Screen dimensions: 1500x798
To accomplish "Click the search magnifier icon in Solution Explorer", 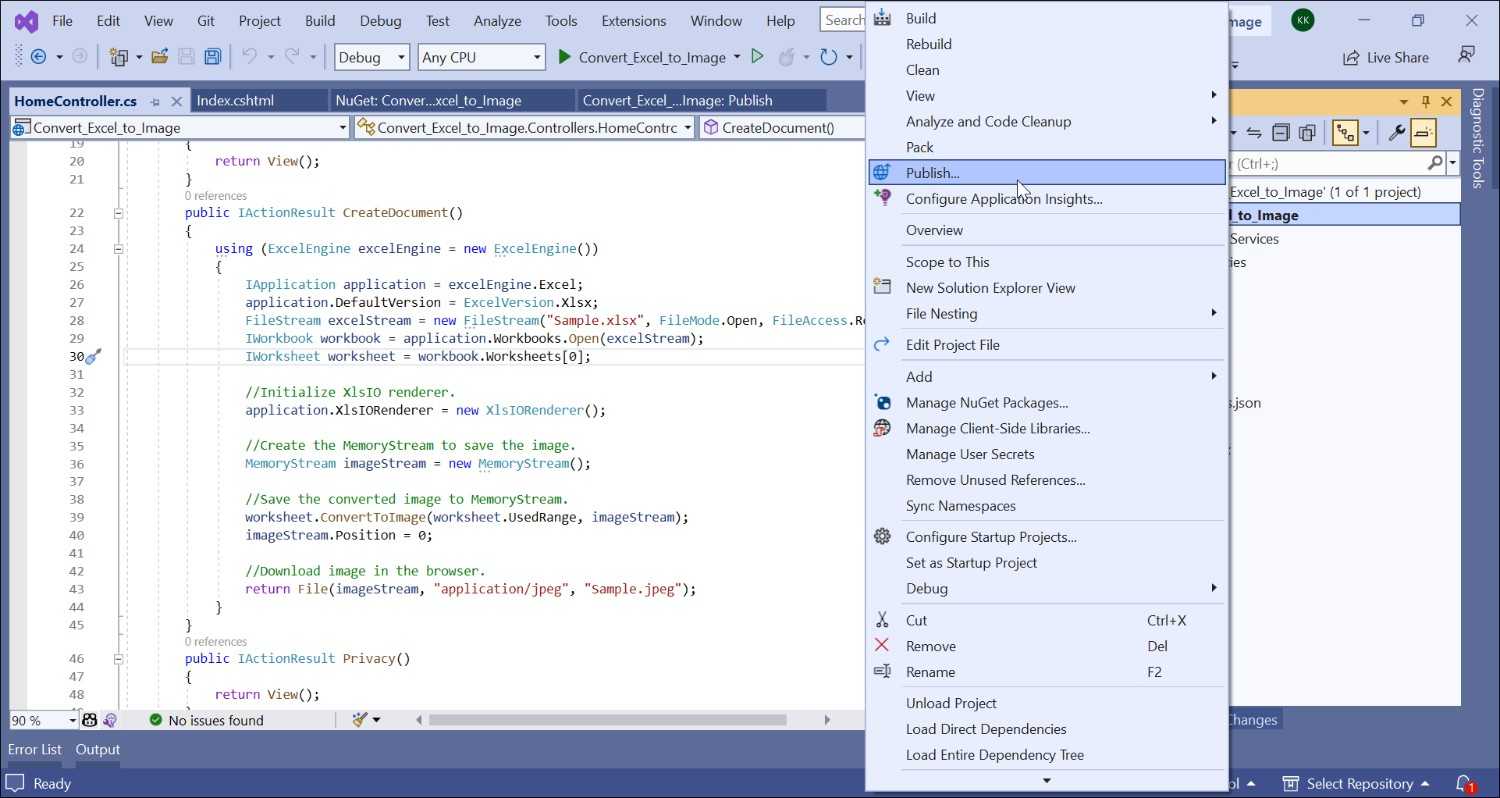I will 1435,163.
